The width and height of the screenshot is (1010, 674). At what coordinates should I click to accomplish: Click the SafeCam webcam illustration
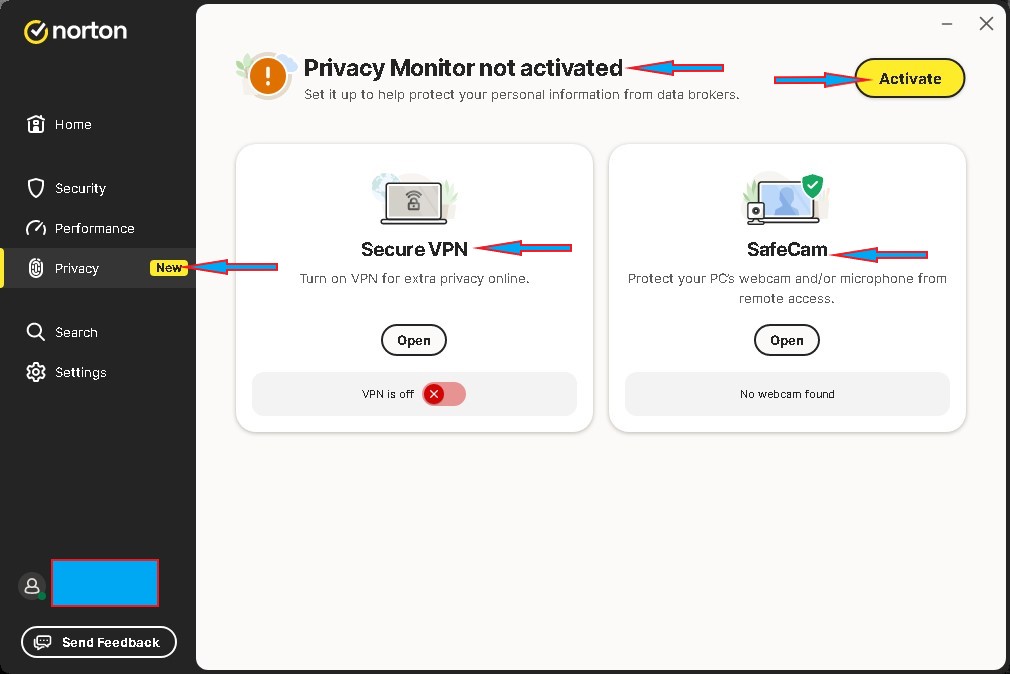785,199
